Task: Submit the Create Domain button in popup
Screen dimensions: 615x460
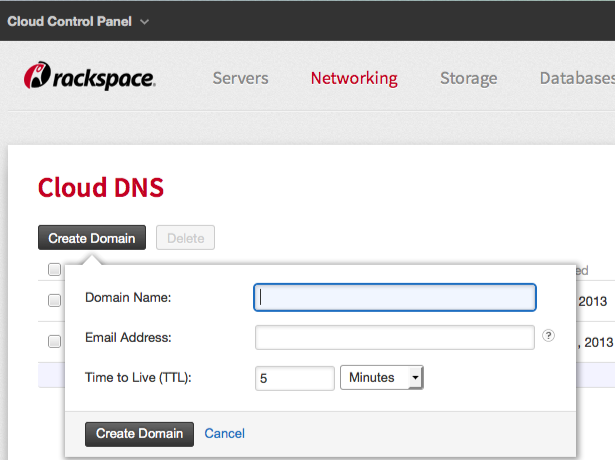Action: tap(139, 434)
